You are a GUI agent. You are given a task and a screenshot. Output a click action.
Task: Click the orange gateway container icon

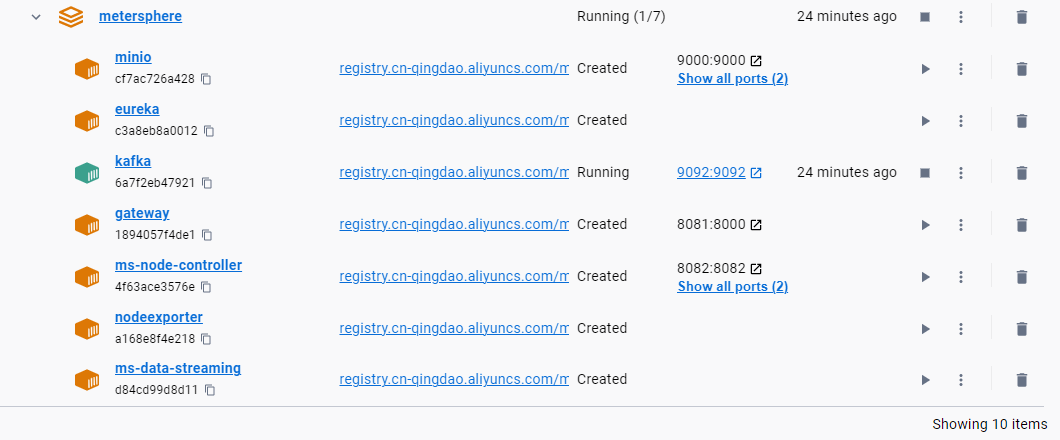[87, 224]
